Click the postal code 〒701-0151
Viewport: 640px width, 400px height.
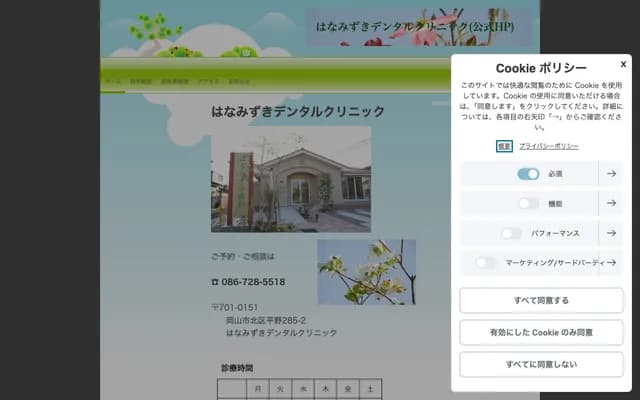click(x=234, y=307)
